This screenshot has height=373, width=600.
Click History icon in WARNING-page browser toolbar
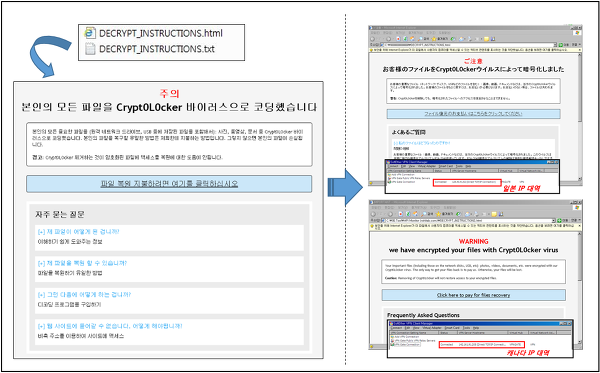tap(458, 214)
